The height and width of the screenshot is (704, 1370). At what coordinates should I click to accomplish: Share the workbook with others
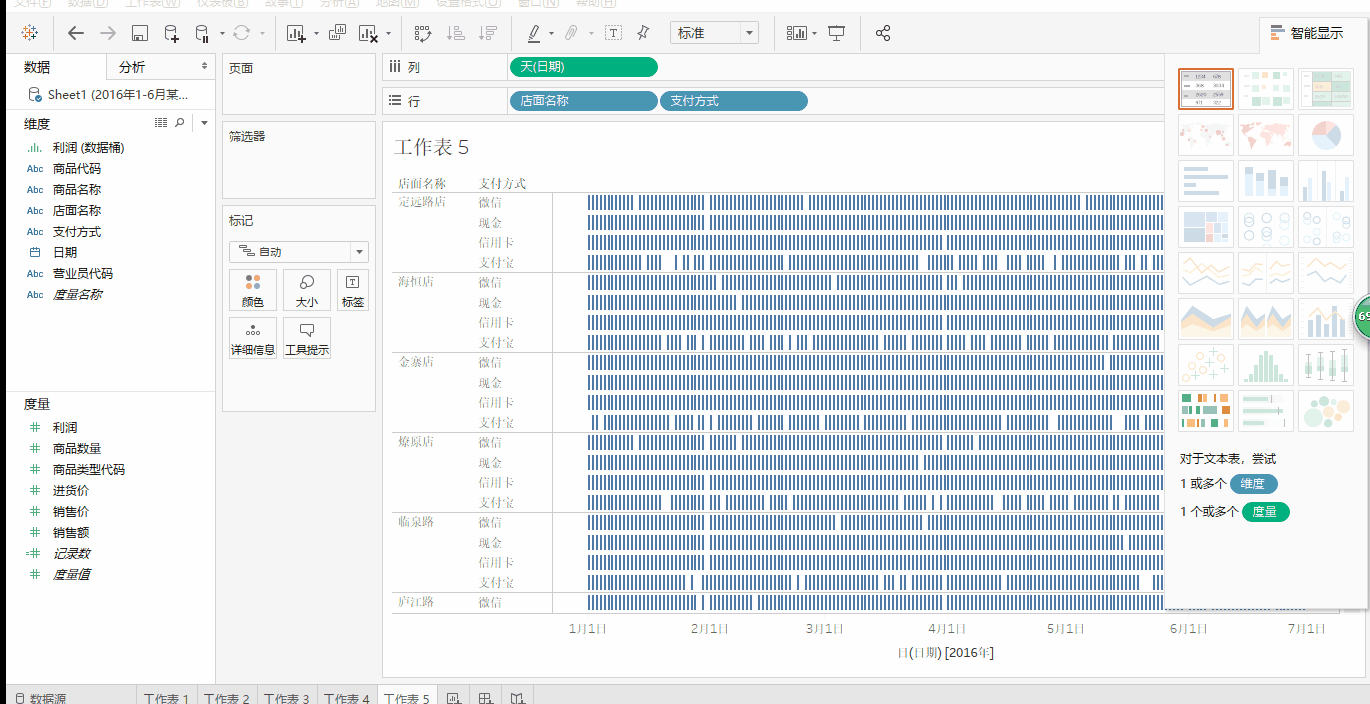[x=882, y=33]
